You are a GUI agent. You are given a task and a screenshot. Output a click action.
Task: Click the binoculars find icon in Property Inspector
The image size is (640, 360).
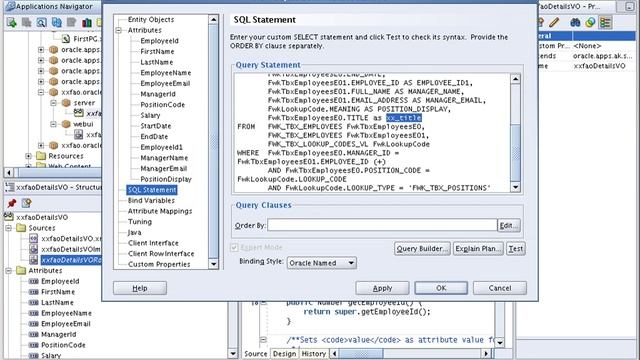(575, 22)
